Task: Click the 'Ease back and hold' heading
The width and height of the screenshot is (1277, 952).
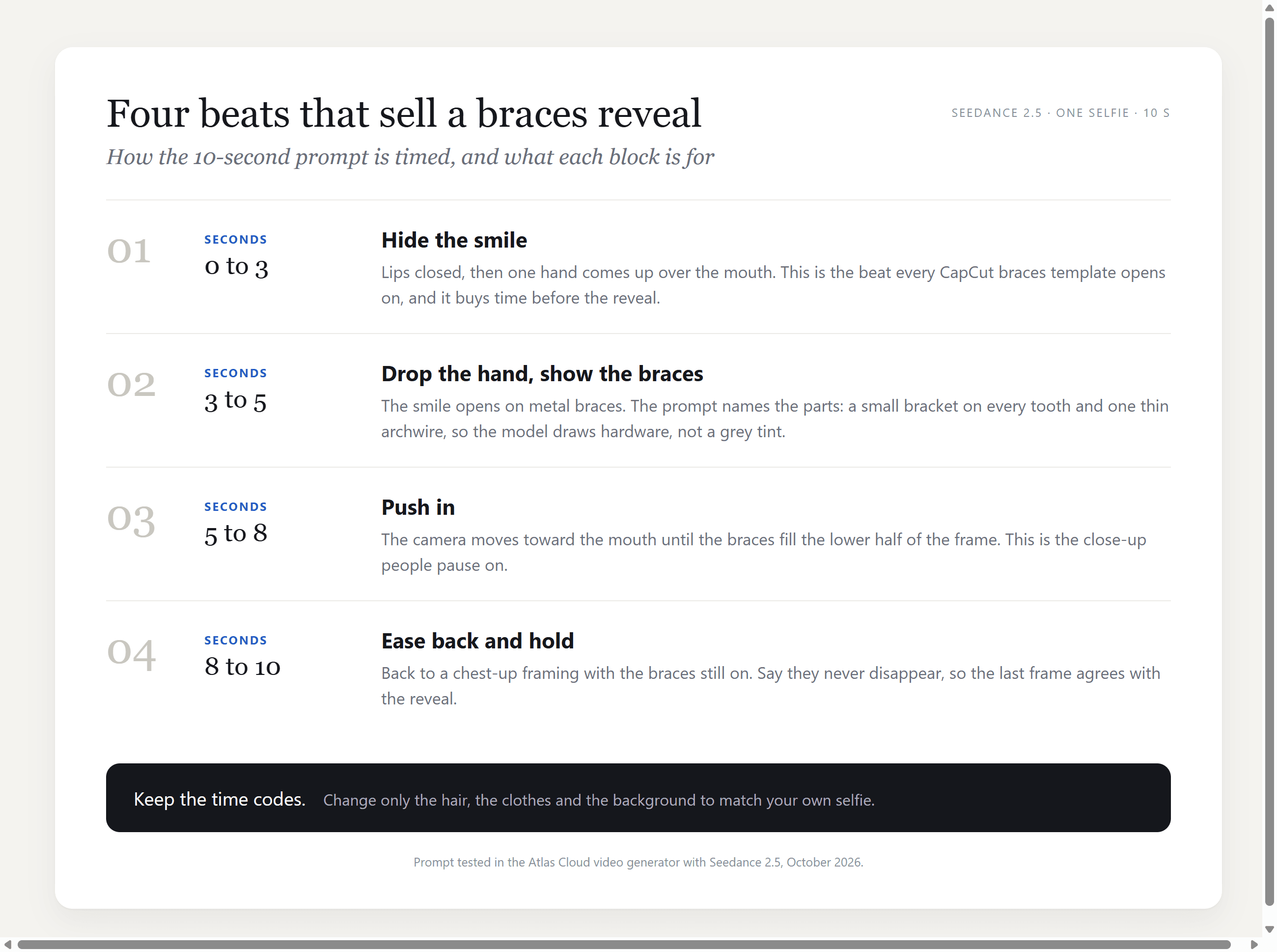Action: click(x=478, y=642)
